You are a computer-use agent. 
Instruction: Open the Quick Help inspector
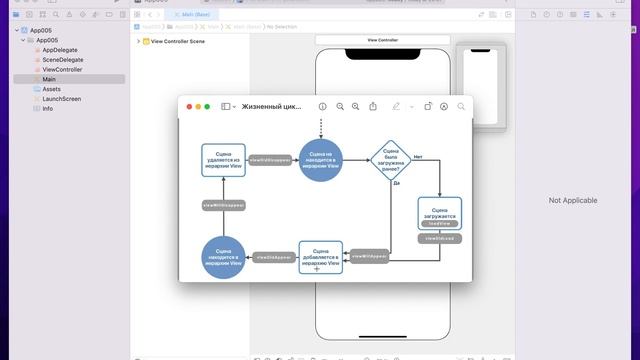click(560, 15)
